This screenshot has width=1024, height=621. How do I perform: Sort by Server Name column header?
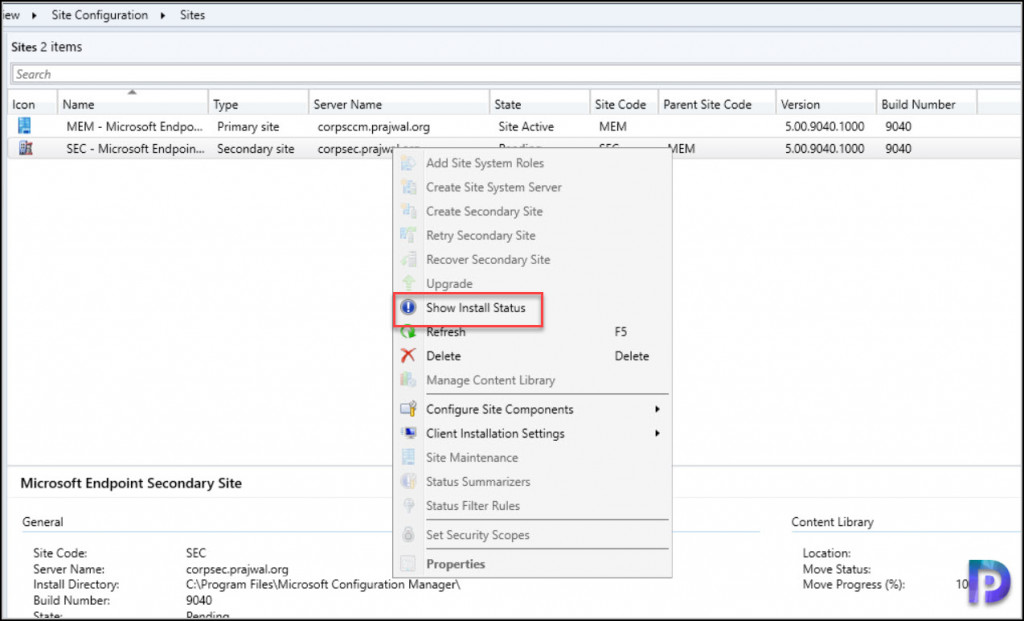point(398,104)
